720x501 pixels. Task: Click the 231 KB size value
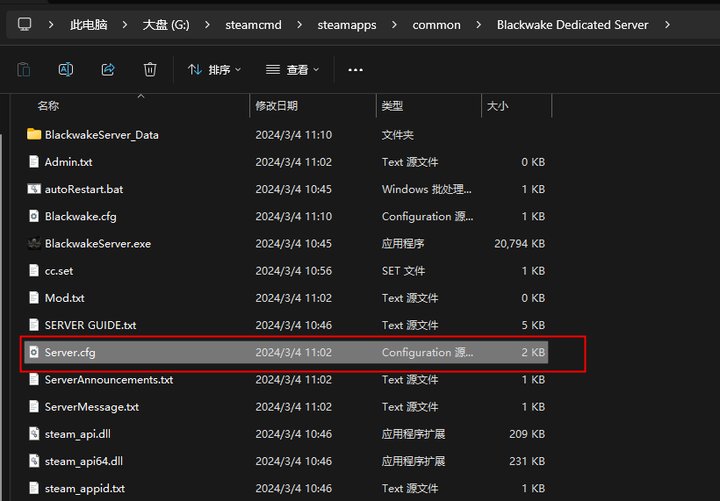pyautogui.click(x=527, y=461)
